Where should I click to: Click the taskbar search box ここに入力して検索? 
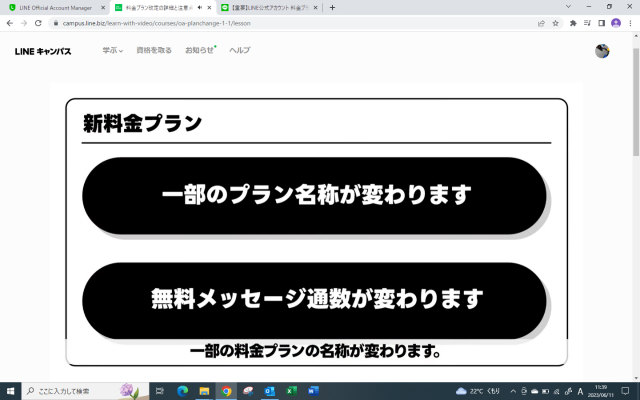pos(85,391)
